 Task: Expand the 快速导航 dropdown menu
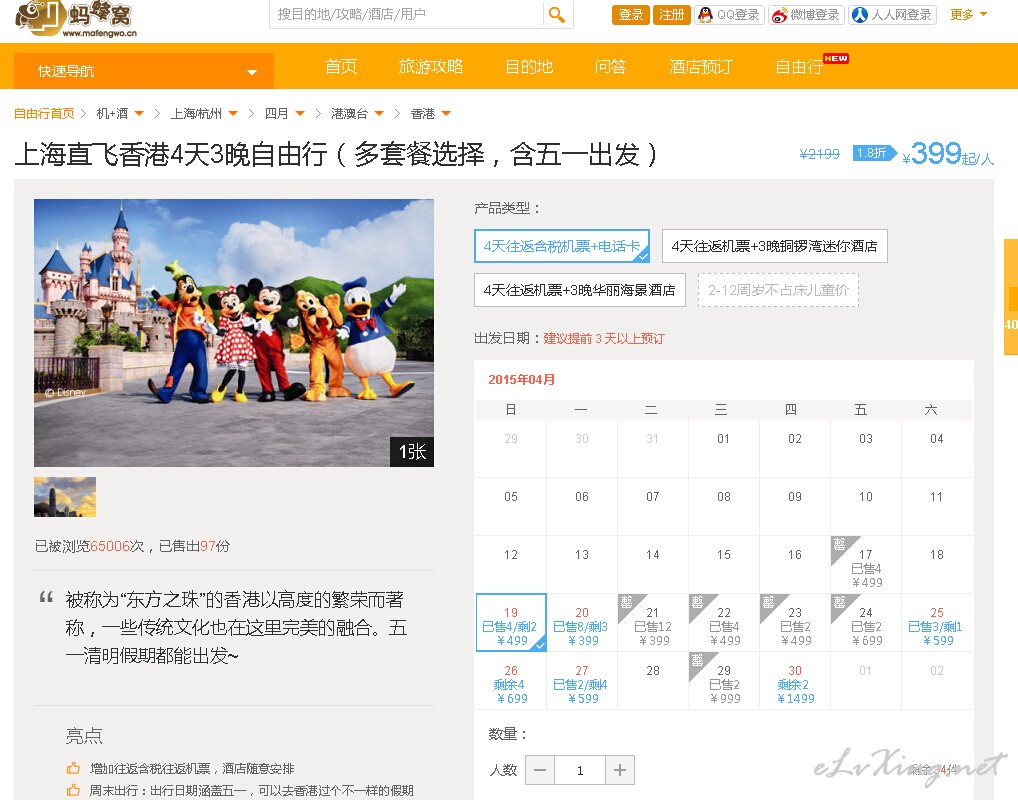pos(143,71)
